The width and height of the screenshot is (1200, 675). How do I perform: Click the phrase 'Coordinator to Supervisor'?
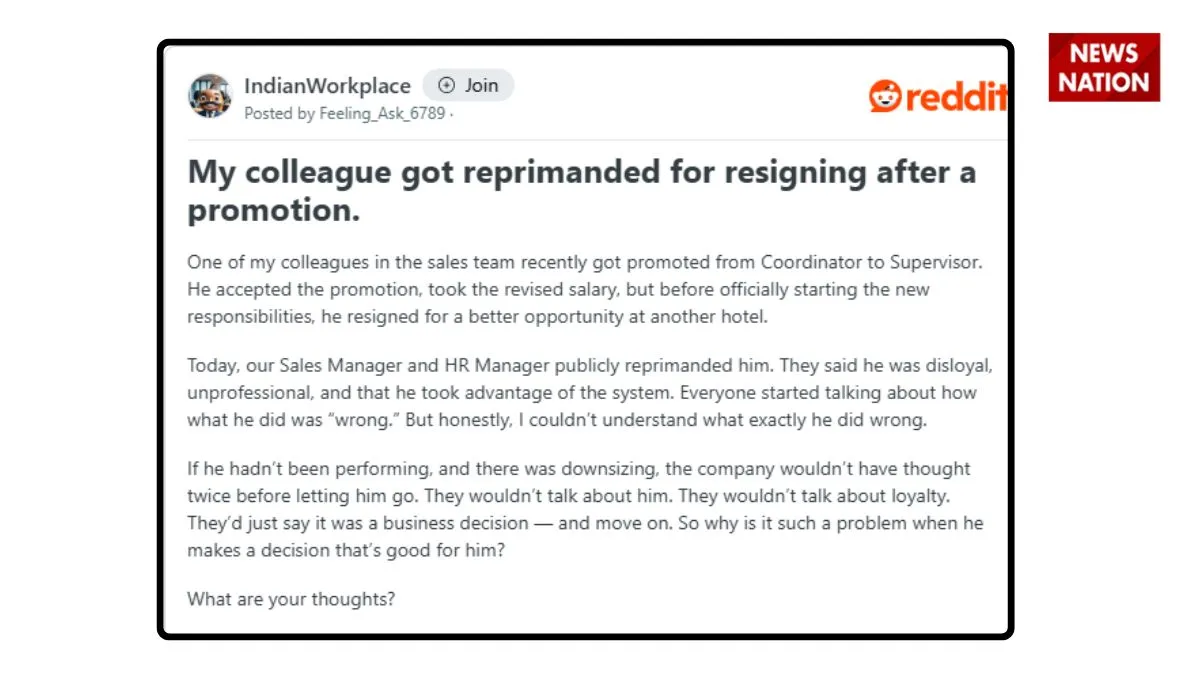(872, 263)
